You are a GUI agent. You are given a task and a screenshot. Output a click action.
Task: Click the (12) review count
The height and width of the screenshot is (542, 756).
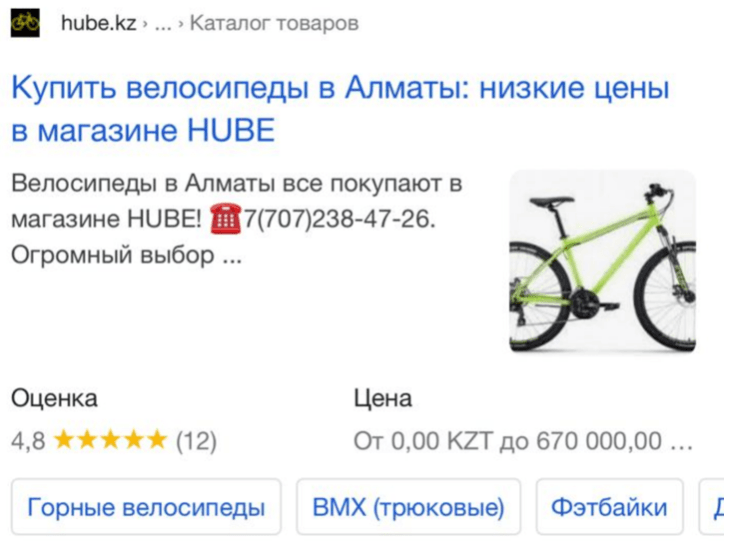(x=196, y=441)
